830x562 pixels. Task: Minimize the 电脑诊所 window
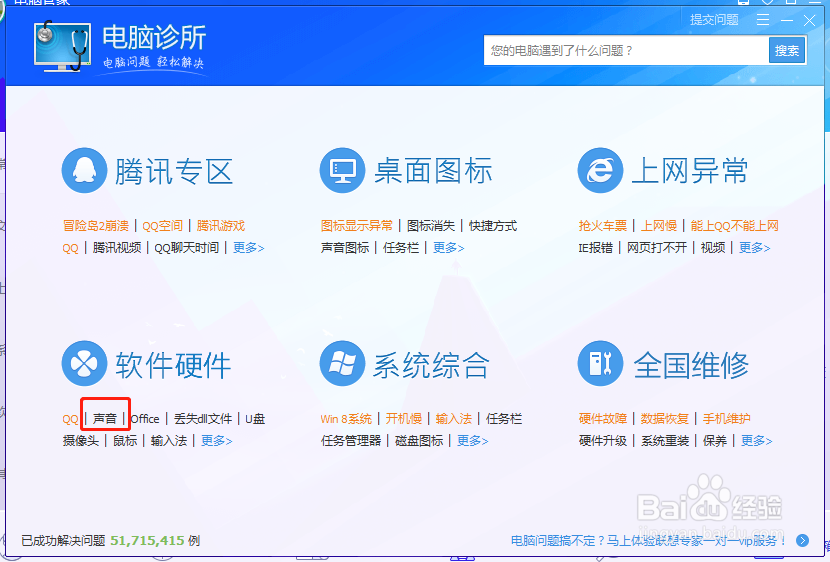[x=787, y=20]
